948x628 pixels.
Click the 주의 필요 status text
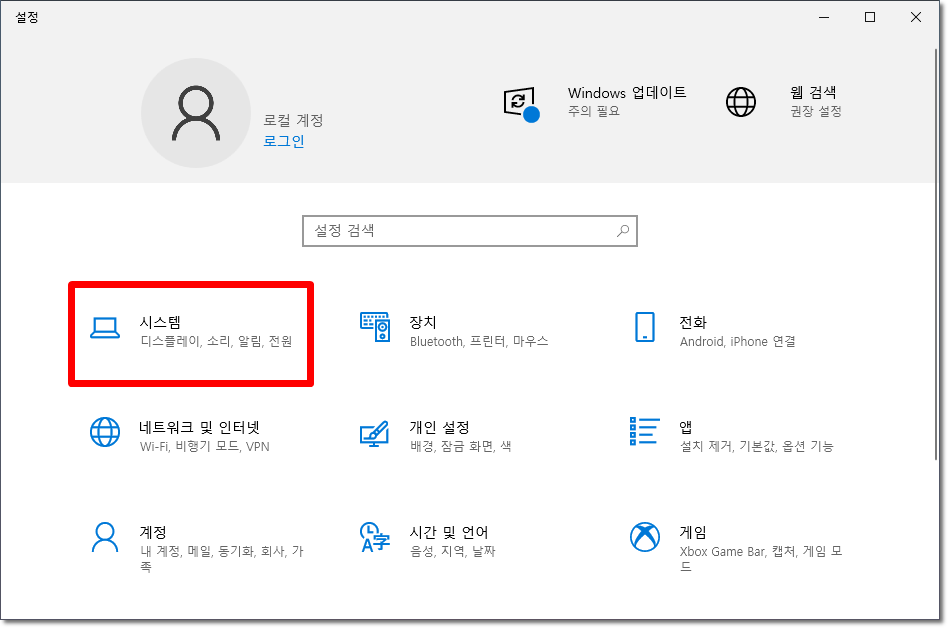[594, 111]
